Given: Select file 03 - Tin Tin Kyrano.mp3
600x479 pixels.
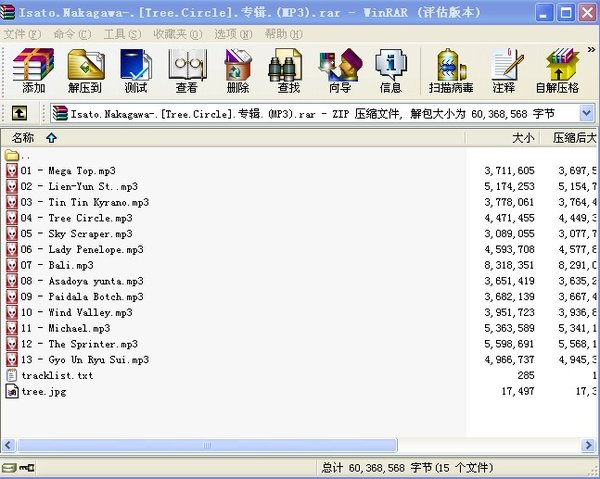Looking at the screenshot, I should click(x=85, y=202).
